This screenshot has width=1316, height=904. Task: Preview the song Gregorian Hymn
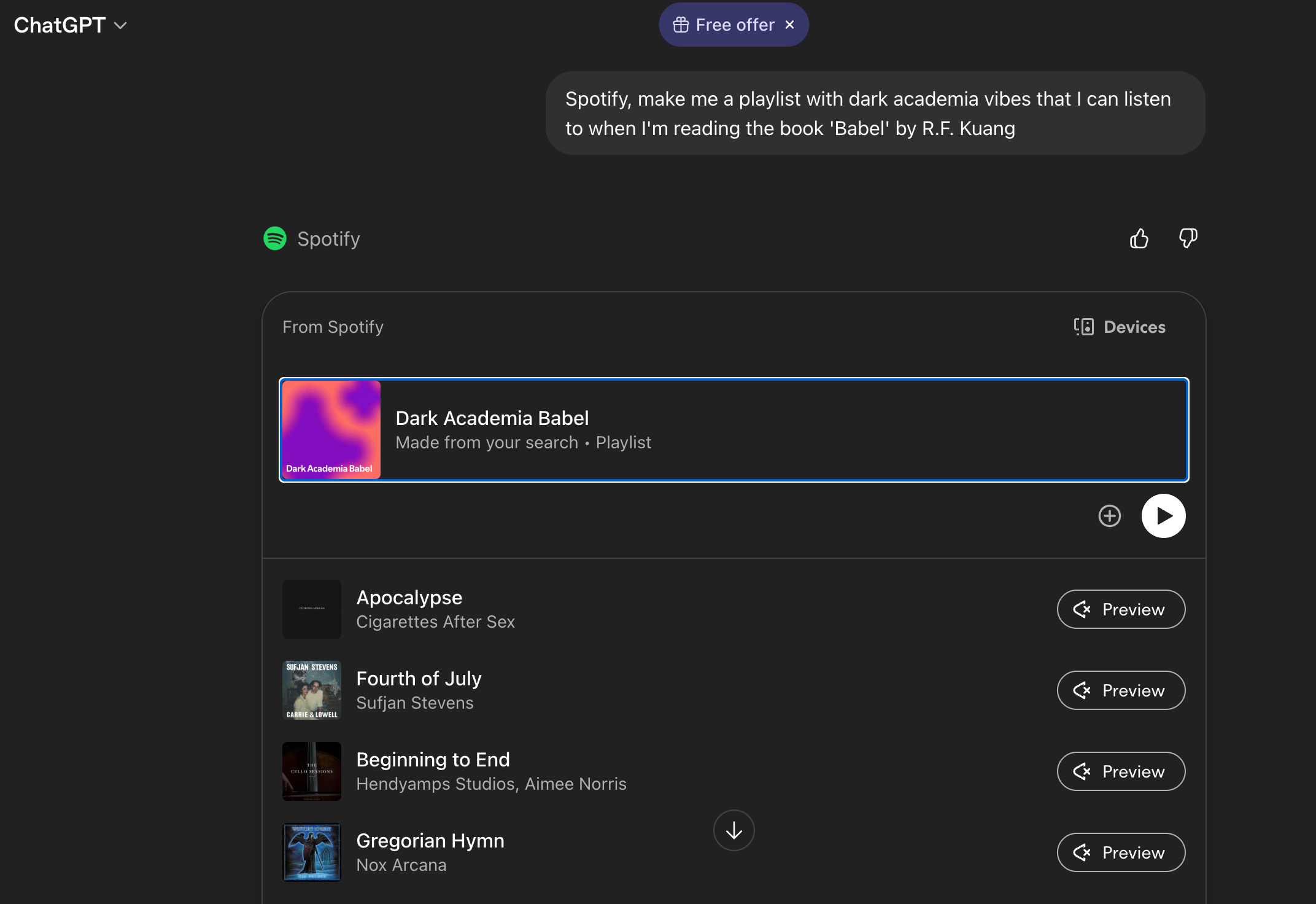[1121, 852]
